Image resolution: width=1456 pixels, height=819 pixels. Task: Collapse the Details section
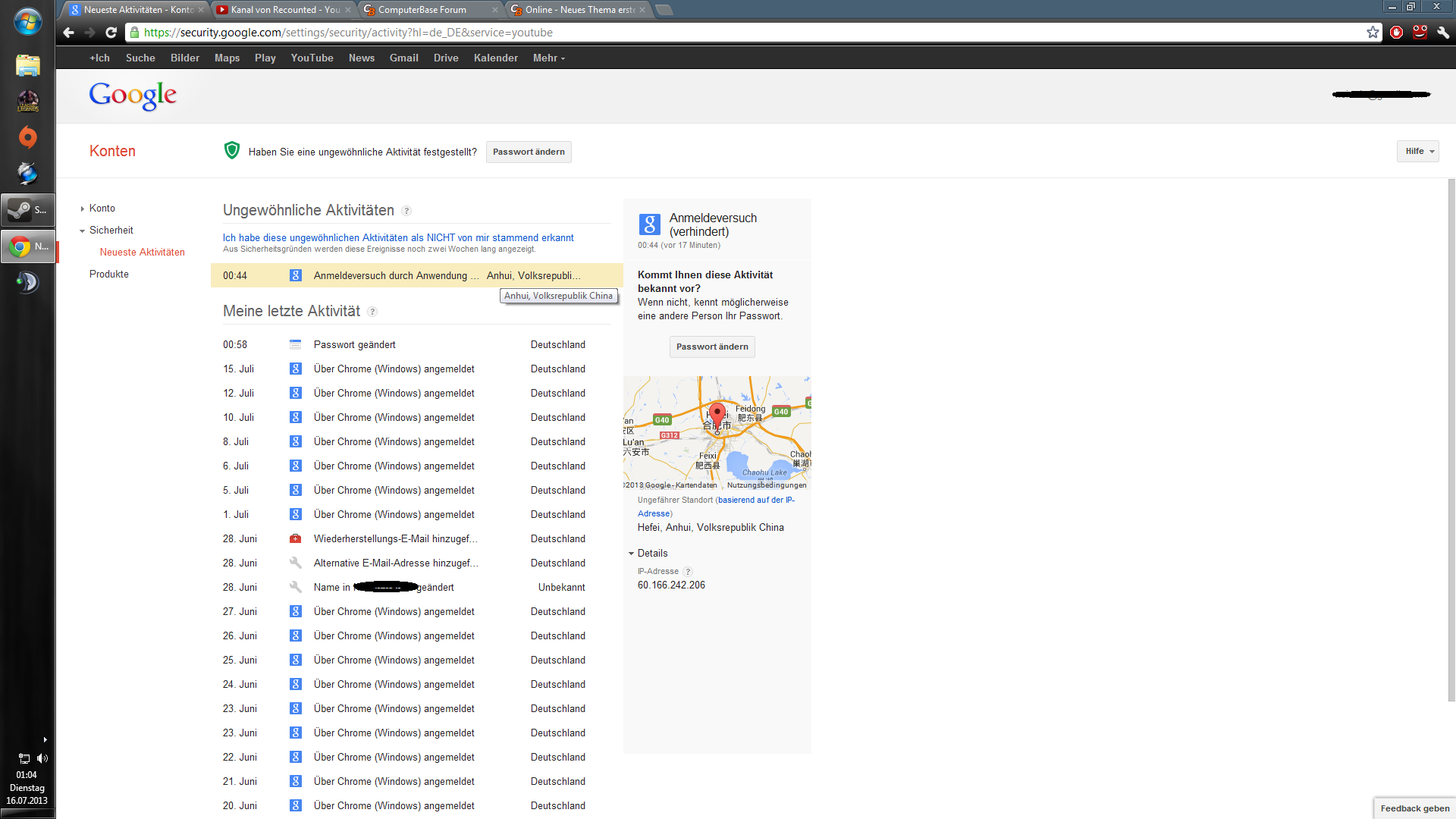[x=631, y=554]
